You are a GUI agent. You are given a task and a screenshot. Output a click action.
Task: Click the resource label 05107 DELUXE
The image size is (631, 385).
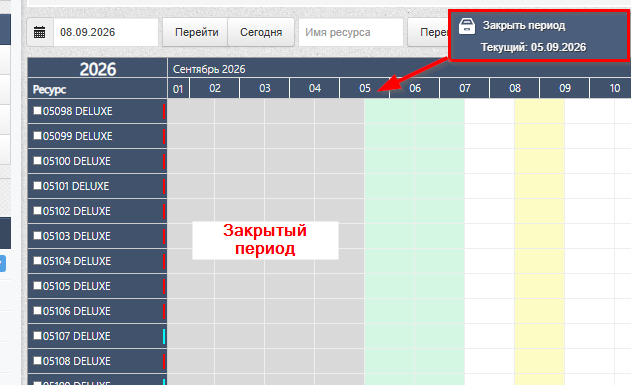pyautogui.click(x=77, y=336)
